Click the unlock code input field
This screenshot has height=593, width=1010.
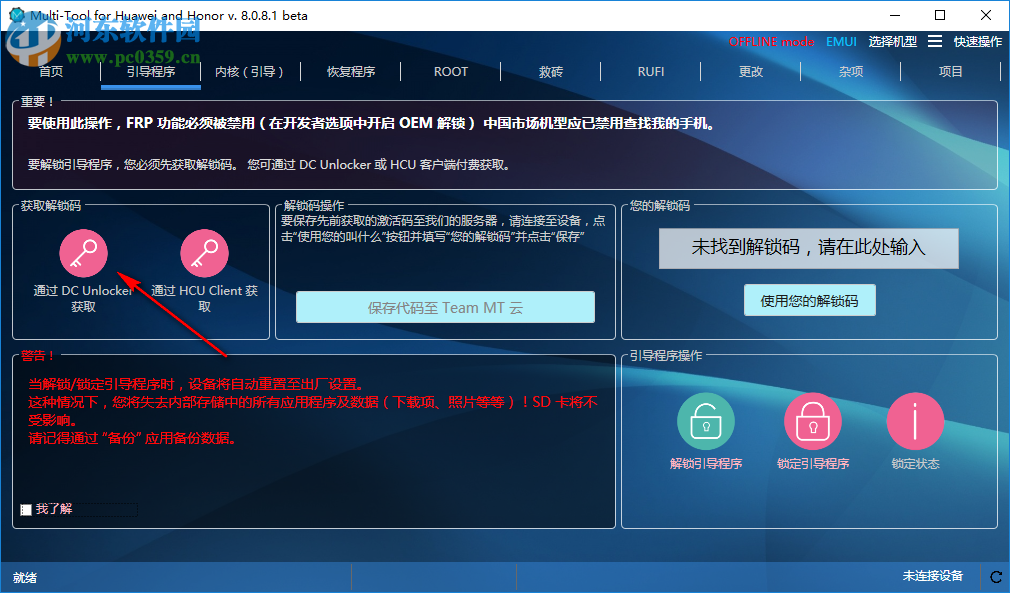[807, 248]
